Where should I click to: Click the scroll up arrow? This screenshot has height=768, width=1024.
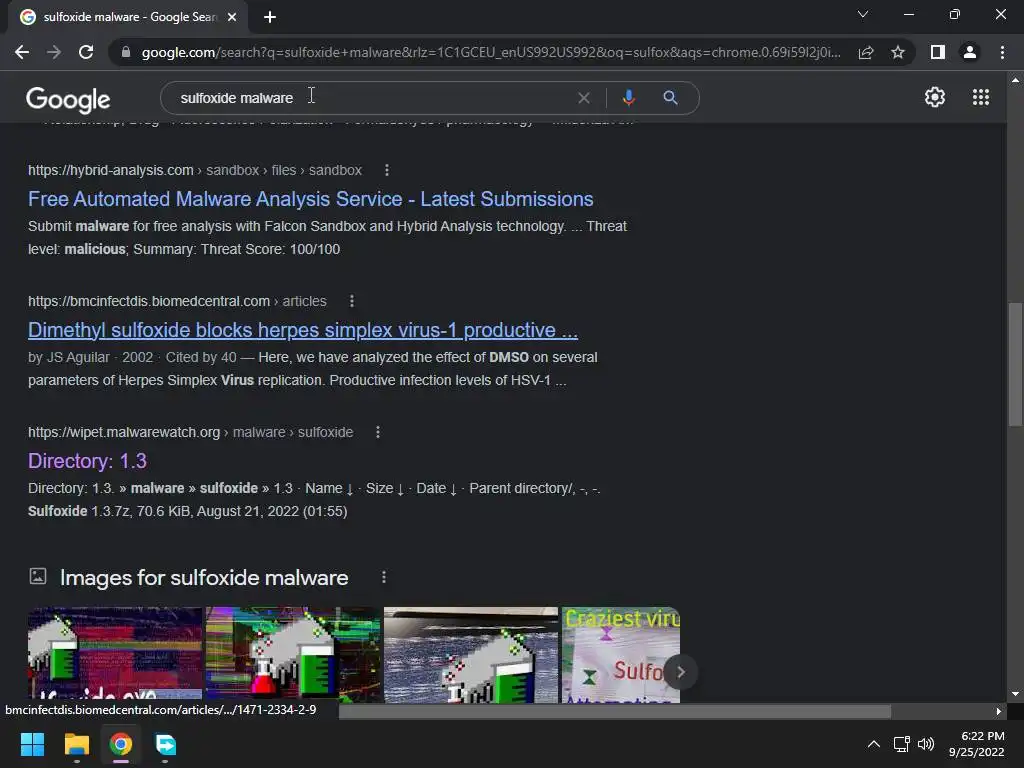pyautogui.click(x=1015, y=80)
